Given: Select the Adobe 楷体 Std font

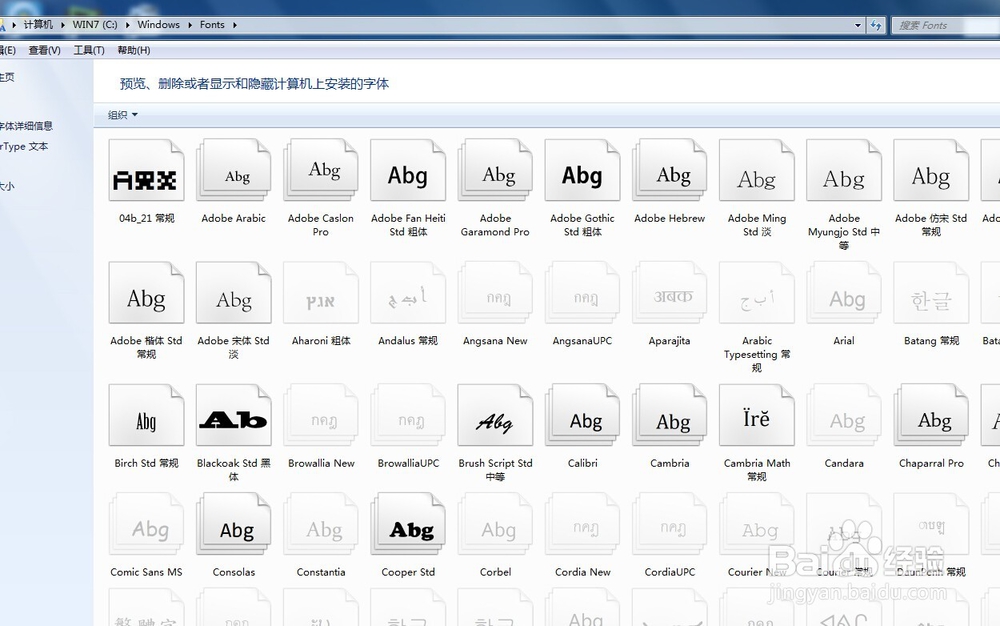Looking at the screenshot, I should pos(147,292).
